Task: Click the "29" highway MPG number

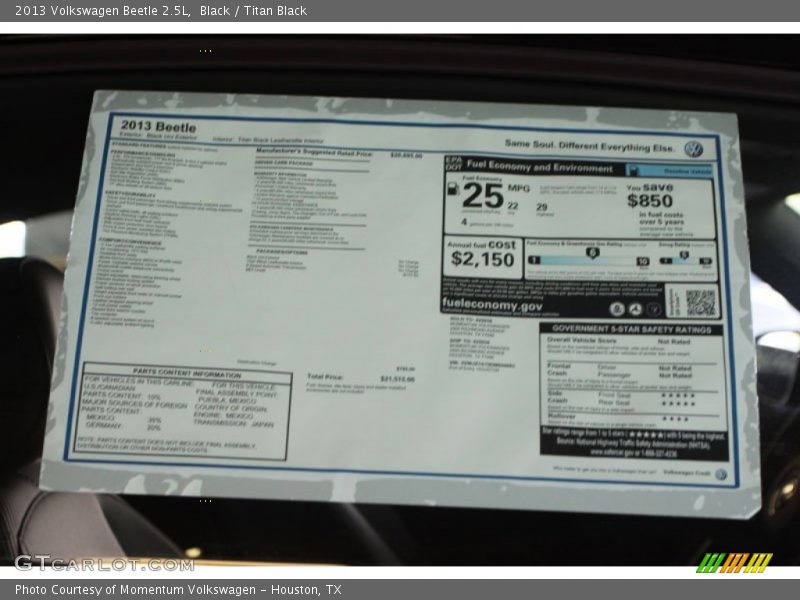Action: tap(541, 207)
